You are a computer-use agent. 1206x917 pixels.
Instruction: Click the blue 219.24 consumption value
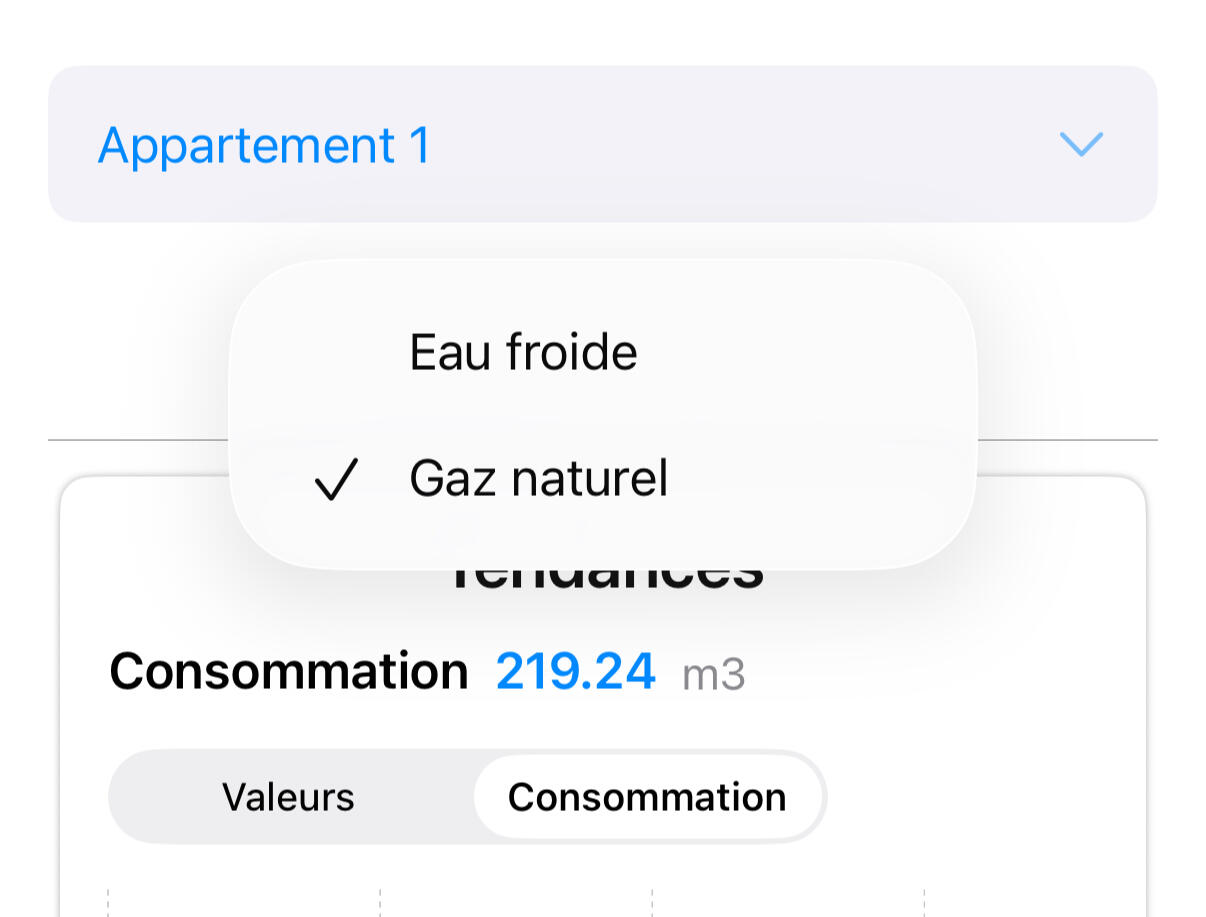pos(575,671)
